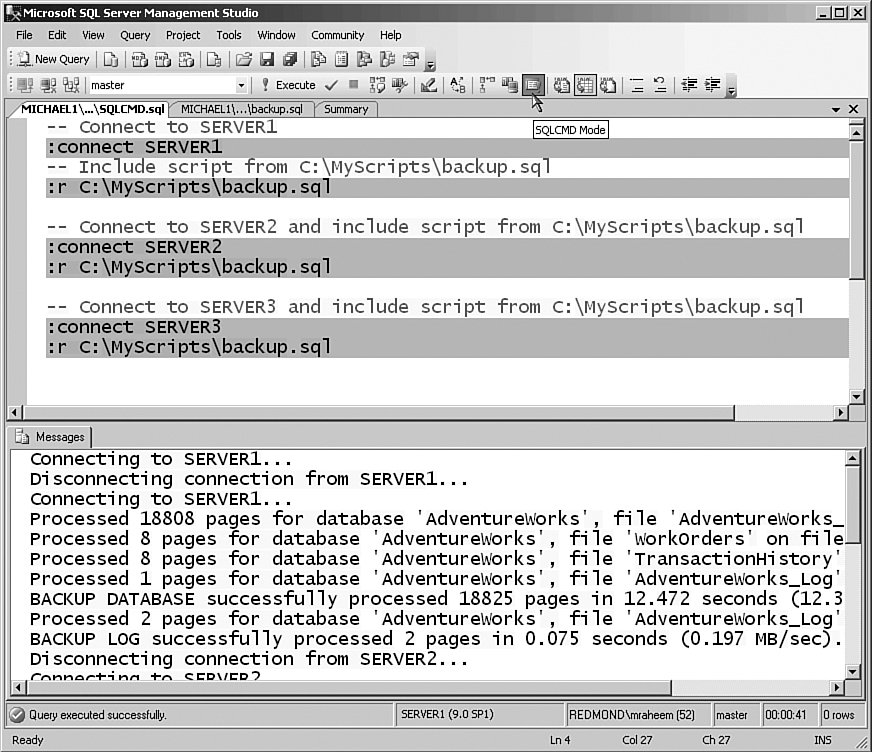
Task: Click the Execute button
Action: 289,85
